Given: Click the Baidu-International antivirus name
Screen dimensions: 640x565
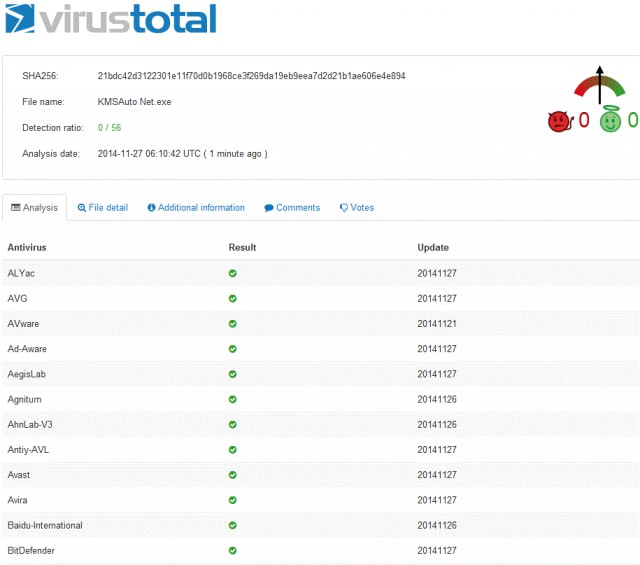Looking at the screenshot, I should click(45, 525).
